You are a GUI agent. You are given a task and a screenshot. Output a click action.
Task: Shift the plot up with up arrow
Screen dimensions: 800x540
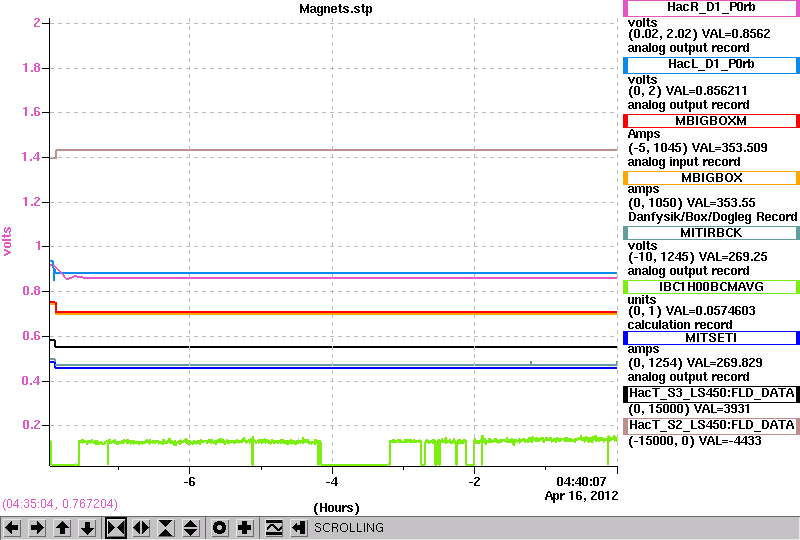pyautogui.click(x=63, y=528)
